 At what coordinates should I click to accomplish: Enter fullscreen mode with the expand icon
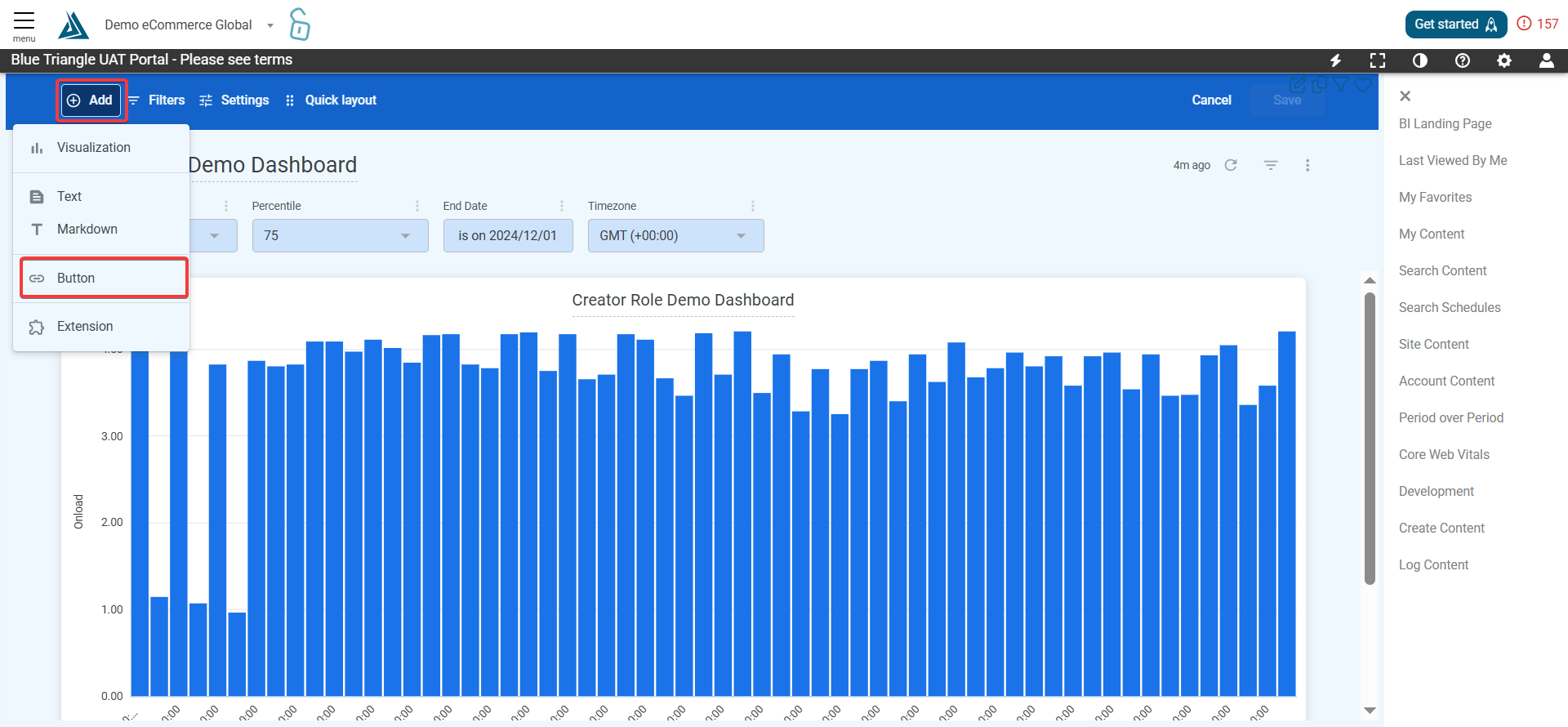(1378, 60)
